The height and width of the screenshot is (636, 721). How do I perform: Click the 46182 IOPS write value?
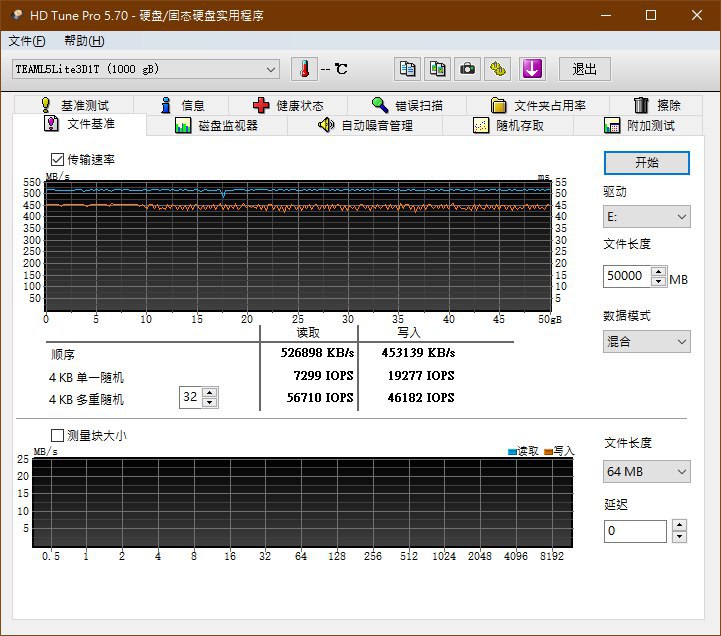click(421, 397)
